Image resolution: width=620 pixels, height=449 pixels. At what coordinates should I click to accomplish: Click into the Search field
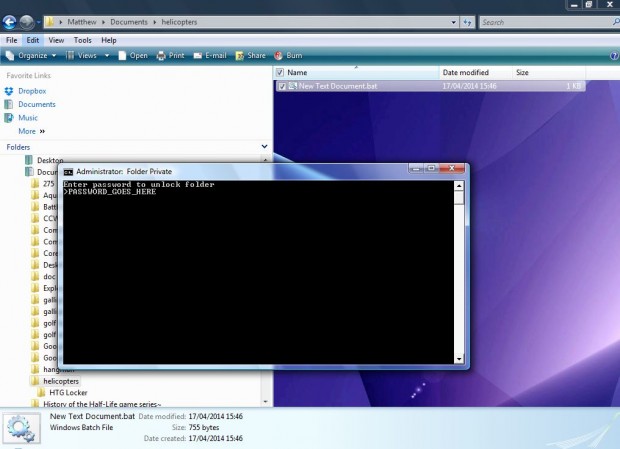(546, 23)
